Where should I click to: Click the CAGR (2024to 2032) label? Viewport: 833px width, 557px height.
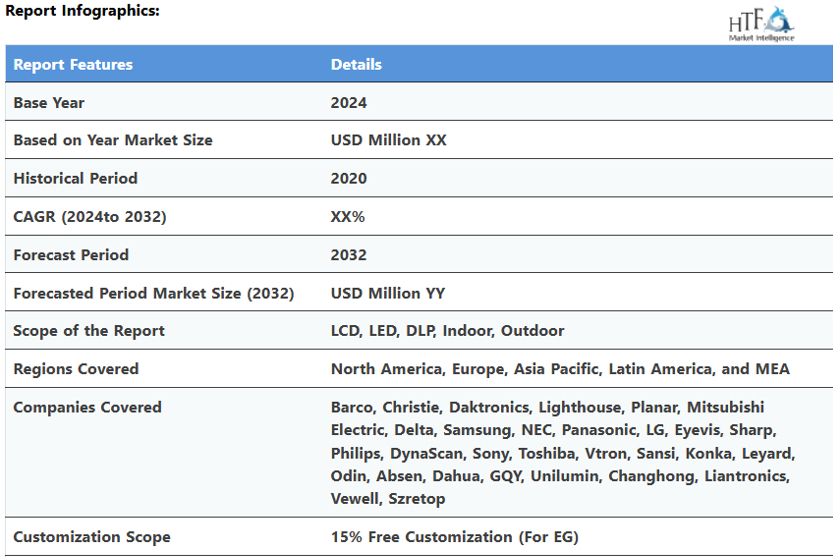(x=90, y=216)
